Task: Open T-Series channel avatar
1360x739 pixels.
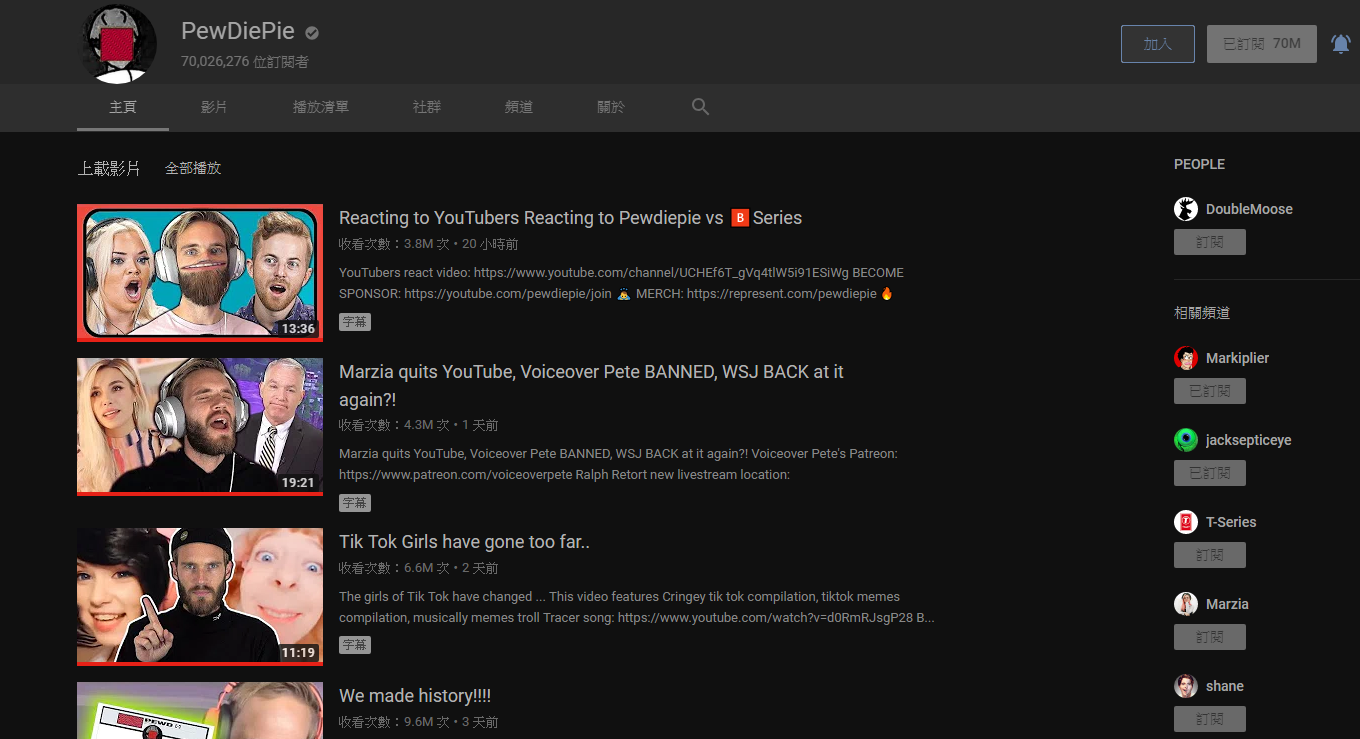Action: [1186, 522]
